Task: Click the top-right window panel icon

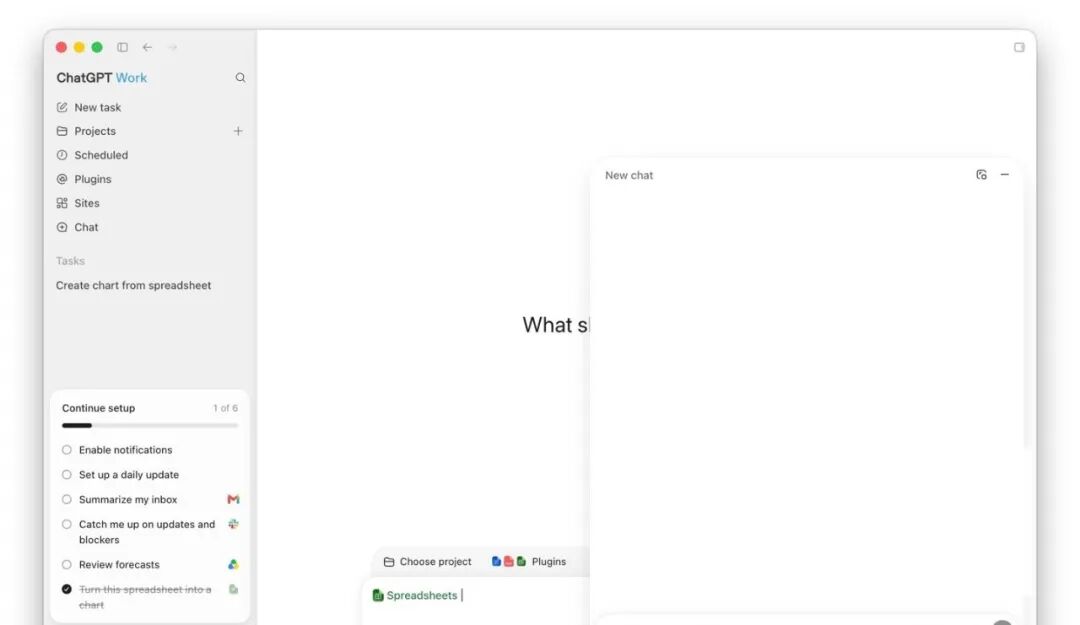Action: pyautogui.click(x=1019, y=48)
